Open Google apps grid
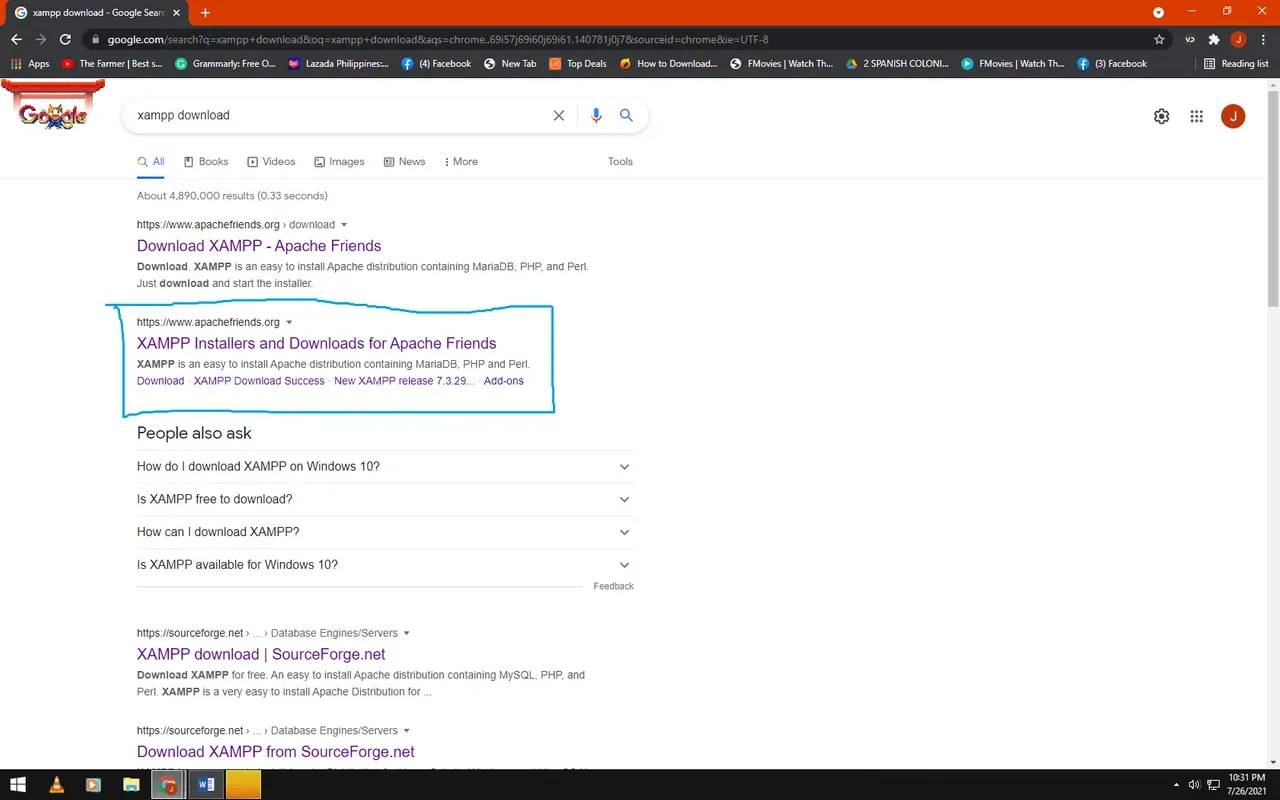 1196,116
